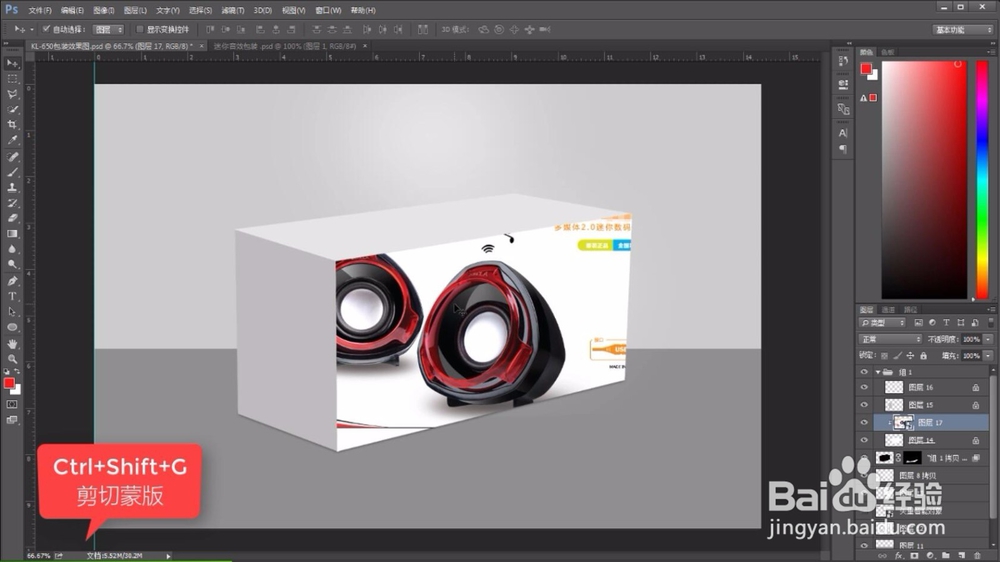Open the 图像(I) menu
This screenshot has width=1000, height=562.
103,11
